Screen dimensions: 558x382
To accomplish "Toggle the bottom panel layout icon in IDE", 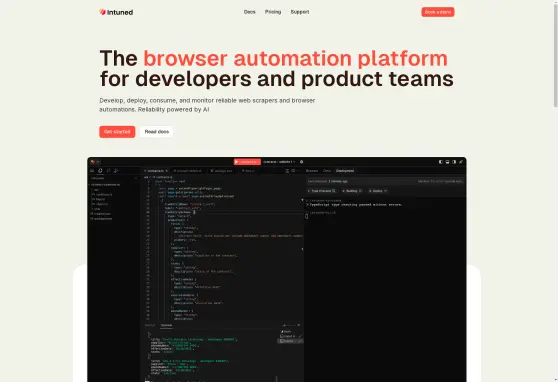I will point(447,162).
